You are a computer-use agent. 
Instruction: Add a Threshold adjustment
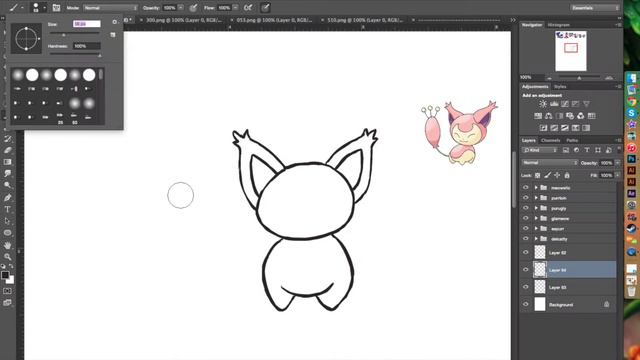click(564, 128)
